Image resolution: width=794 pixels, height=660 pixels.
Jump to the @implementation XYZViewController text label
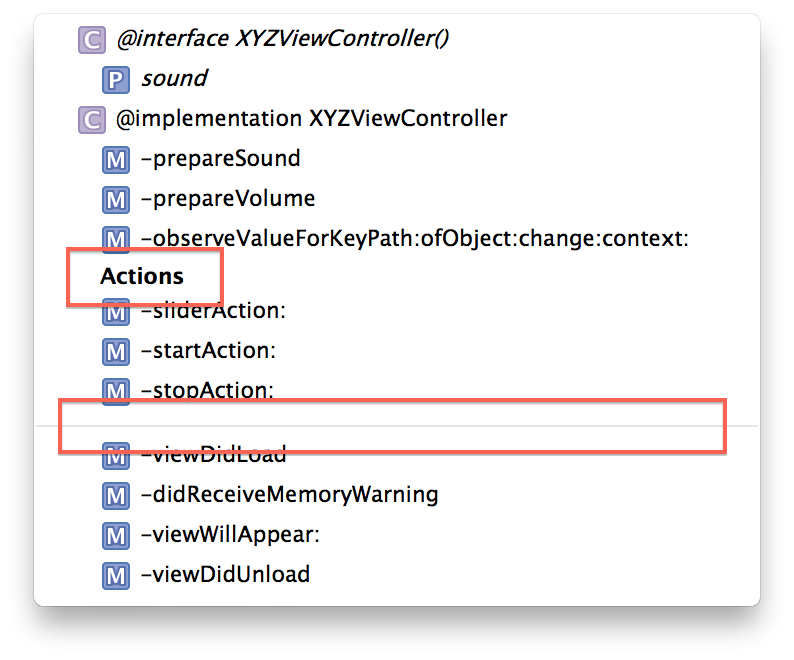coord(312,119)
